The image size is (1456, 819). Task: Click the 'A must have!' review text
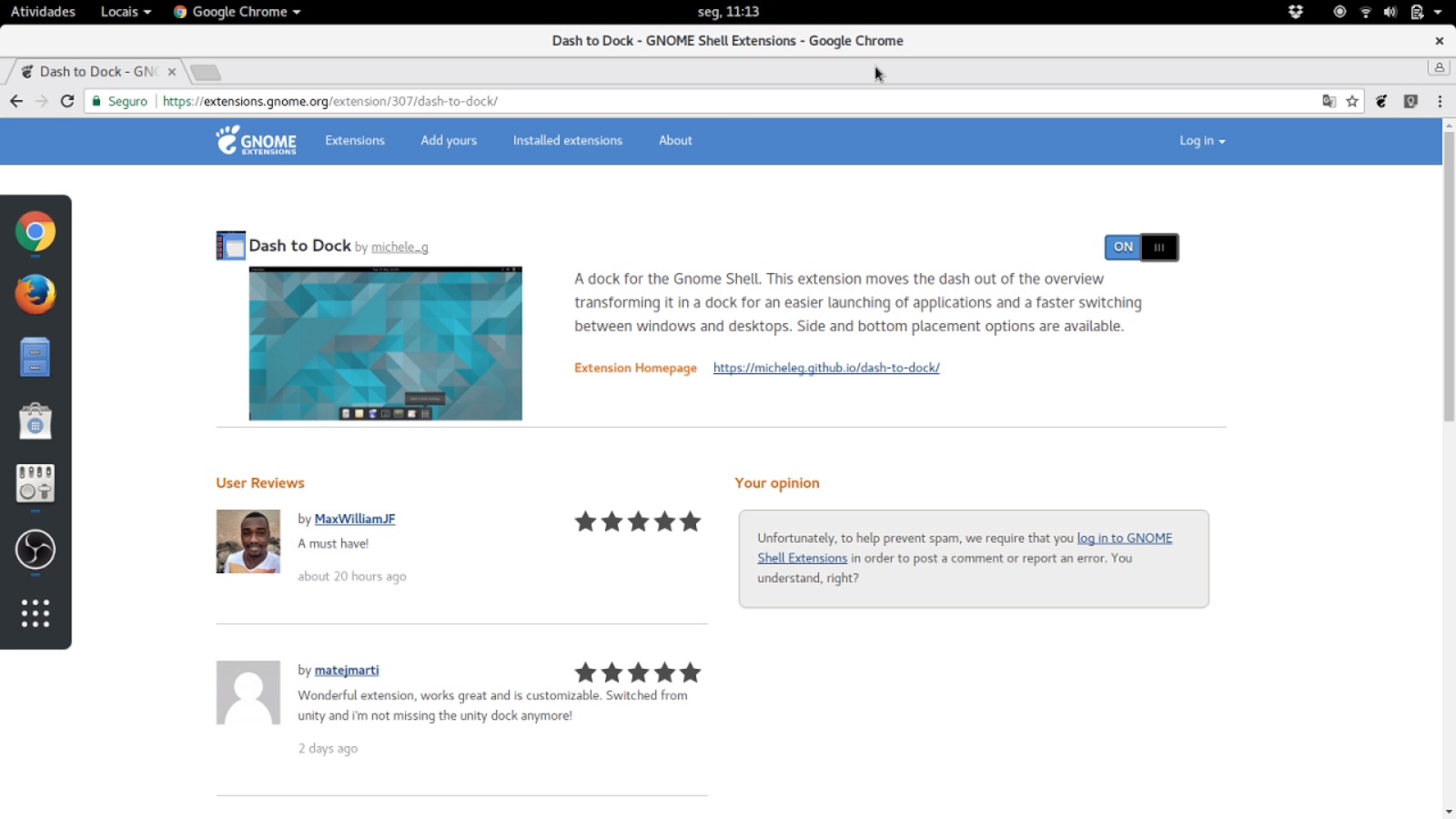[333, 543]
